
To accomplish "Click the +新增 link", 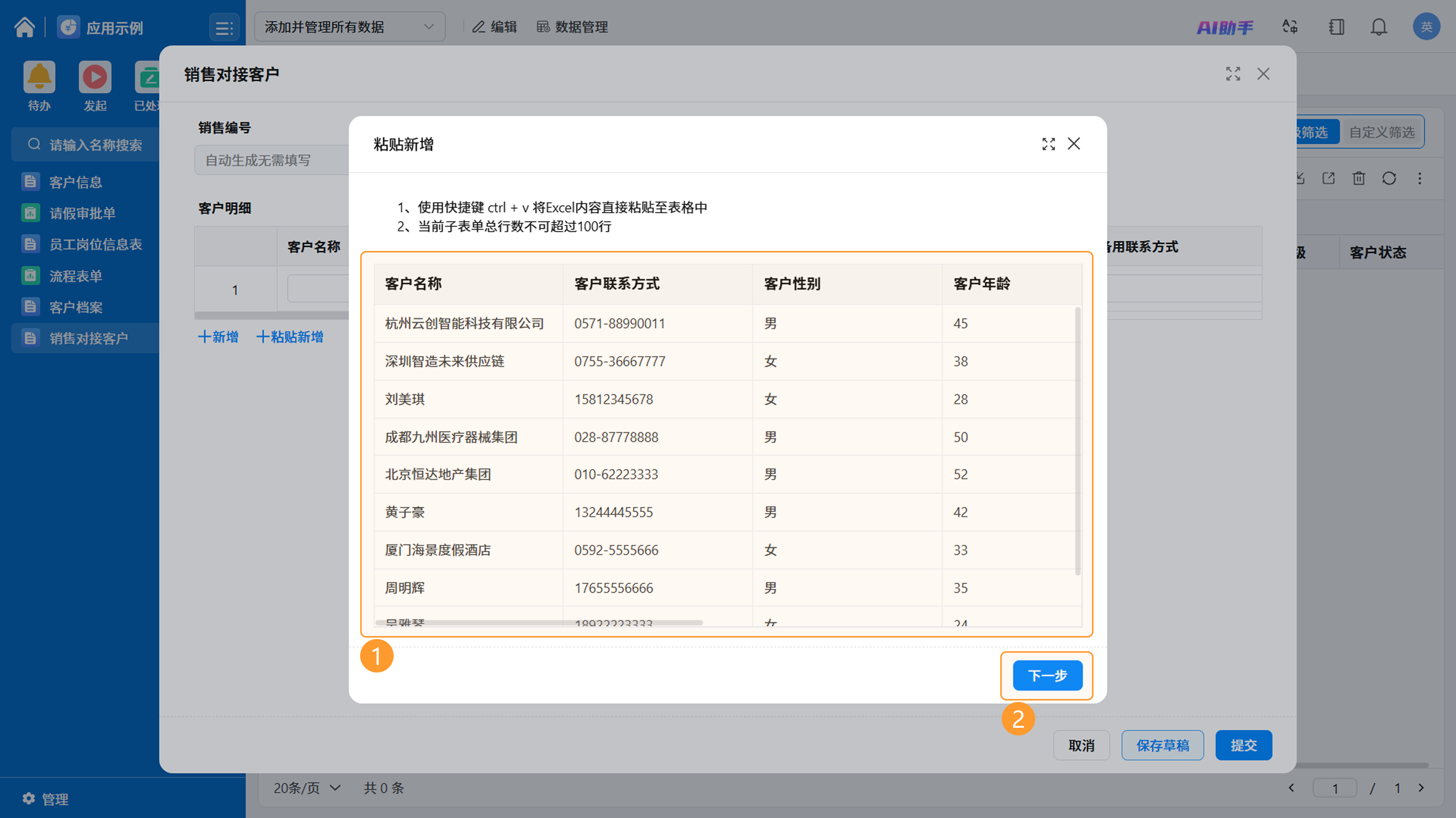I will click(218, 337).
